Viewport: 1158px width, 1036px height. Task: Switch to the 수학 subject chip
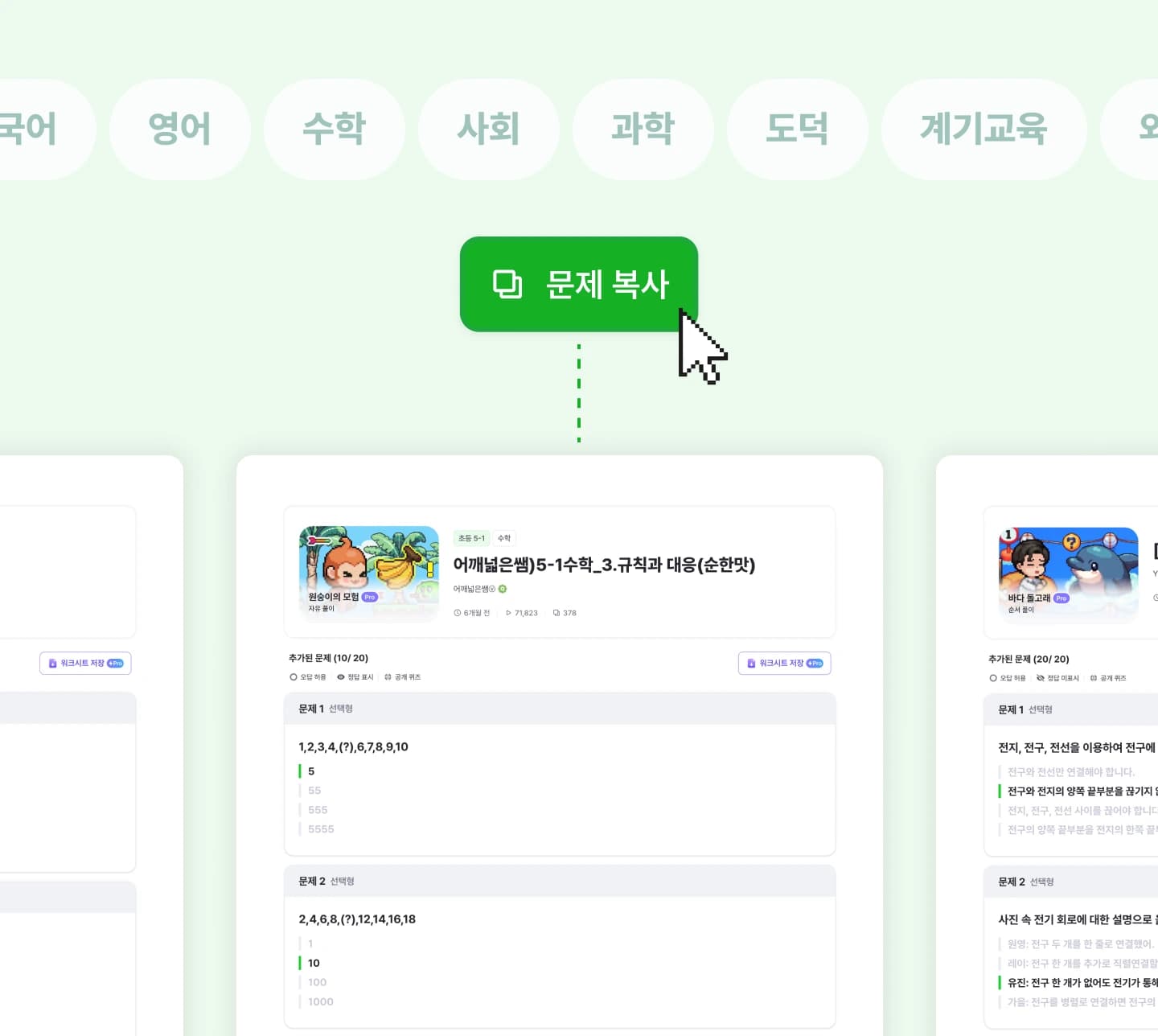[x=335, y=129]
